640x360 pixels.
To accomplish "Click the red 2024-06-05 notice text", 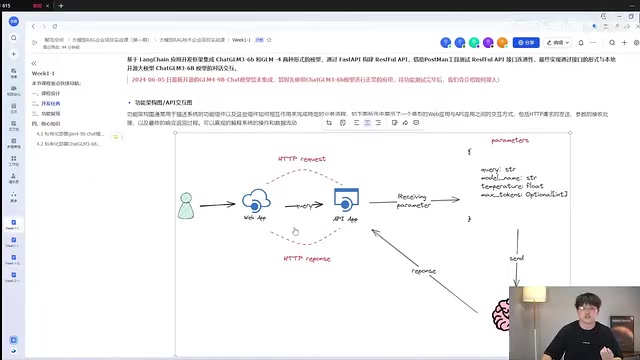I will click(x=315, y=80).
